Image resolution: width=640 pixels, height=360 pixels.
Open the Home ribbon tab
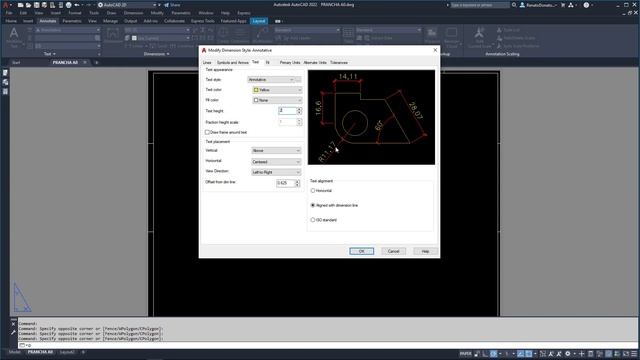tap(11, 21)
